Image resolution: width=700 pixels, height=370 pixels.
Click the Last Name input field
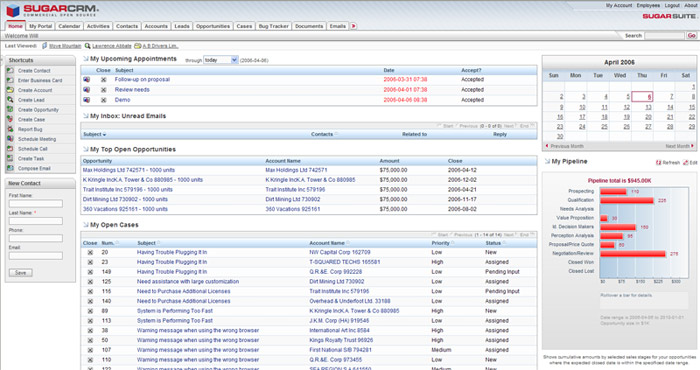point(36,221)
